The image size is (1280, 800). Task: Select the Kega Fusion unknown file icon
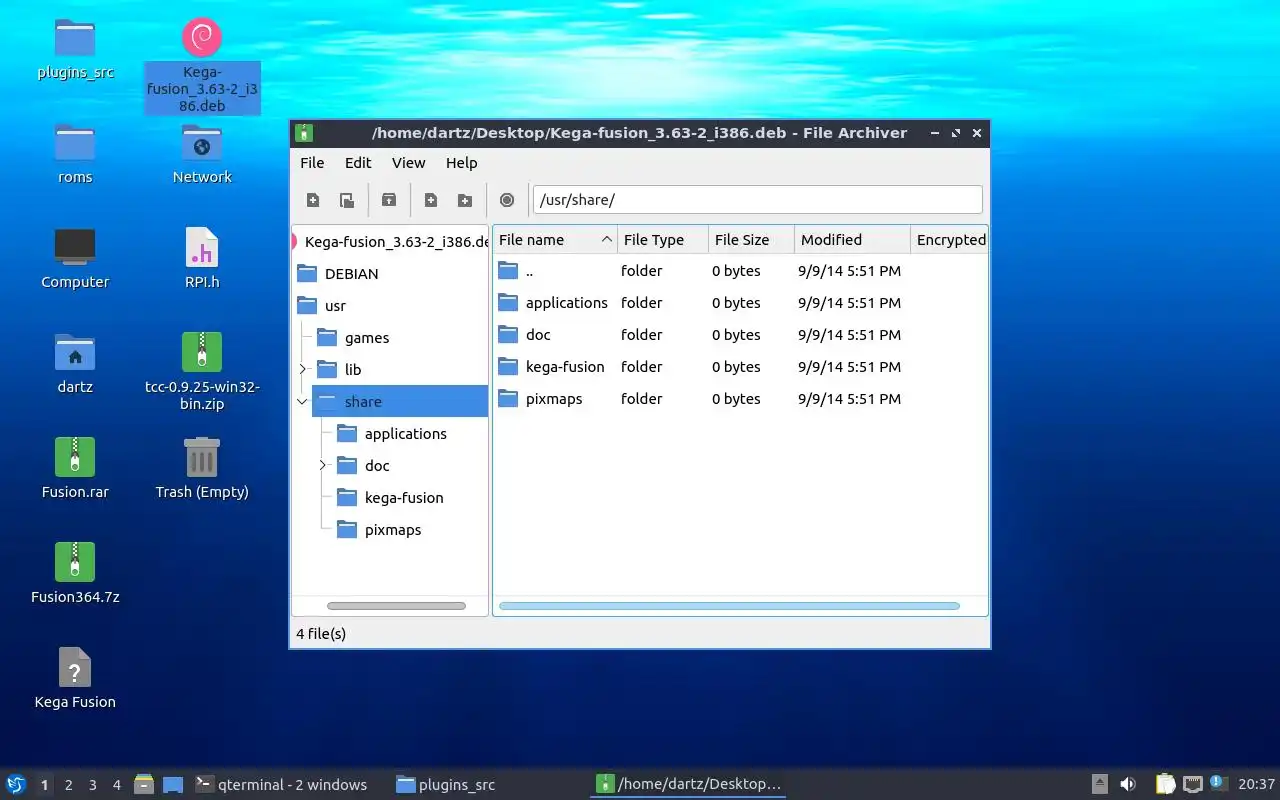coord(75,678)
